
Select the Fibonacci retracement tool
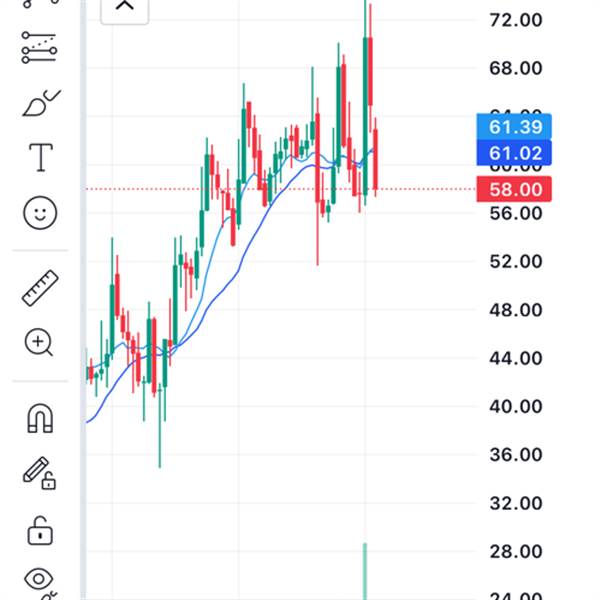40,47
